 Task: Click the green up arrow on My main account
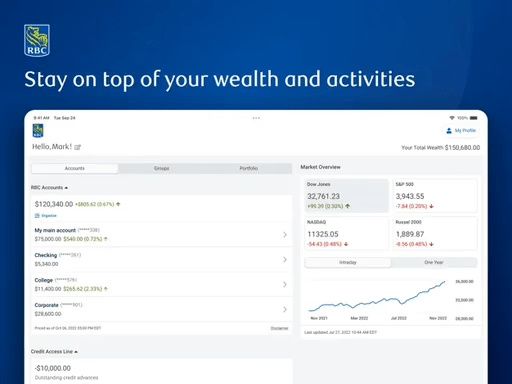(106, 239)
